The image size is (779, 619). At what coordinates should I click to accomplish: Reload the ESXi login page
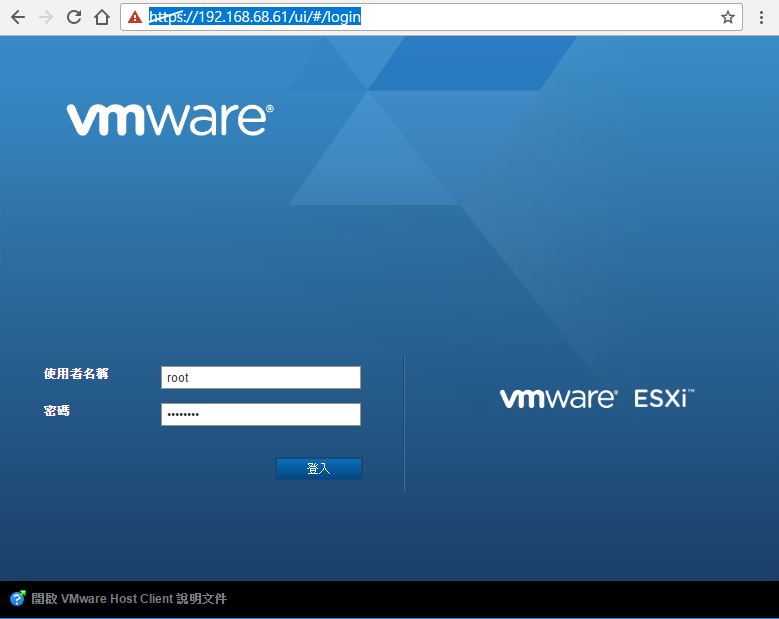pos(74,17)
